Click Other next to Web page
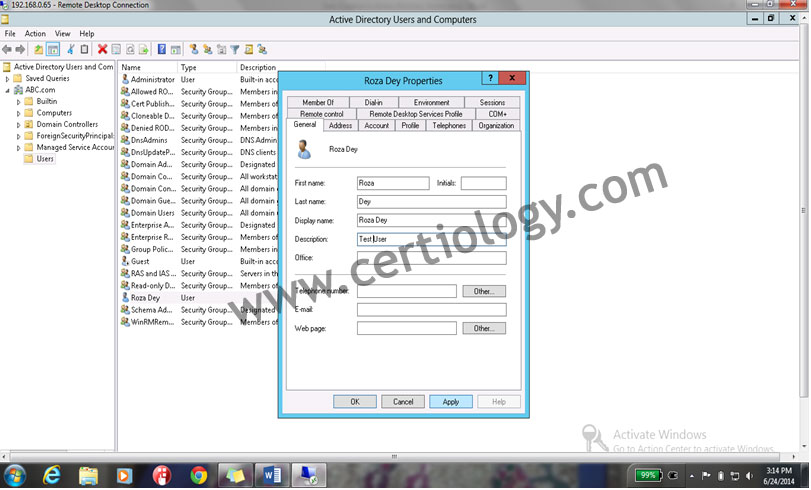The width and height of the screenshot is (811, 490). coord(484,329)
